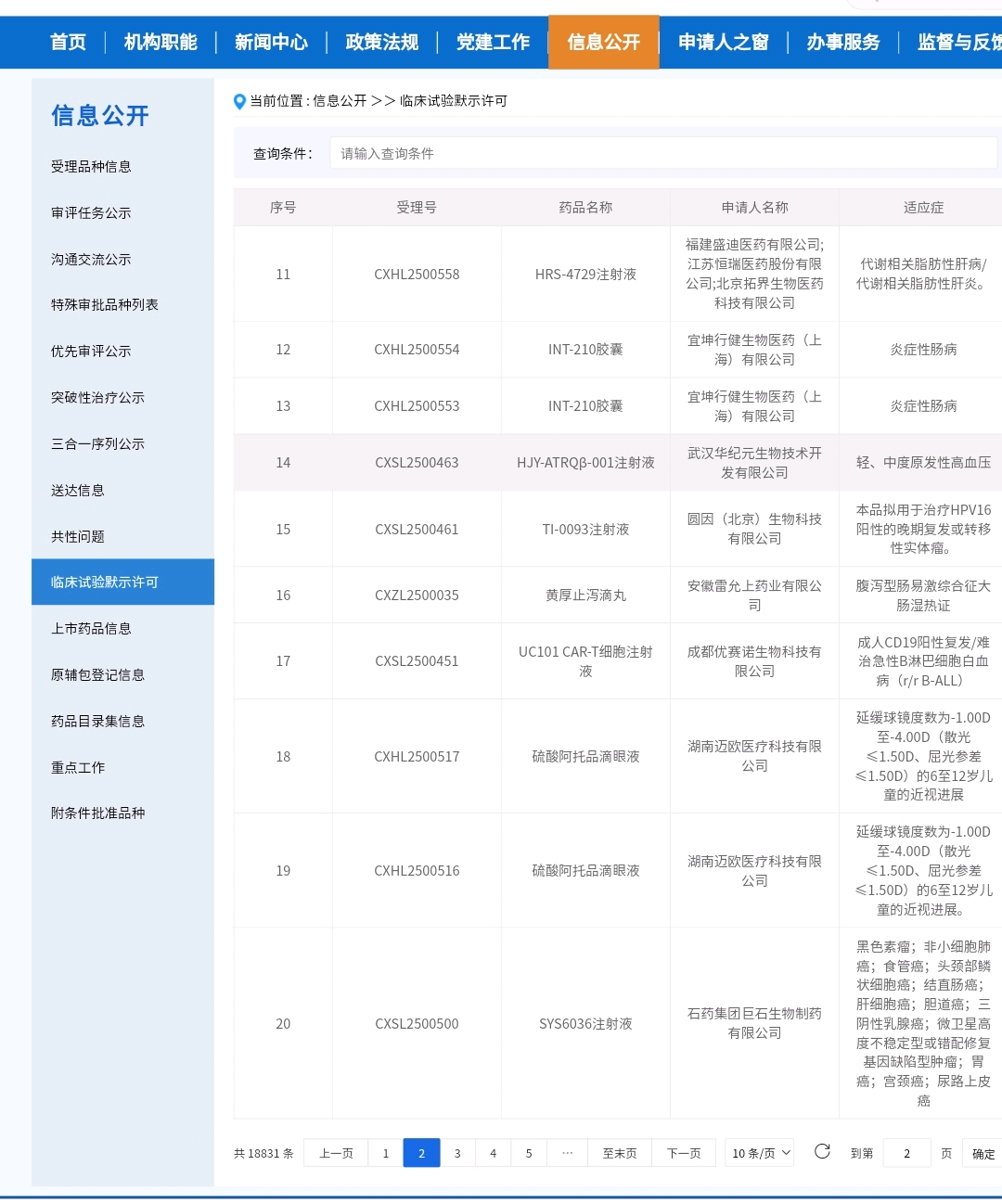
Task: Open 重点工作 in the sidebar
Action: pos(78,768)
